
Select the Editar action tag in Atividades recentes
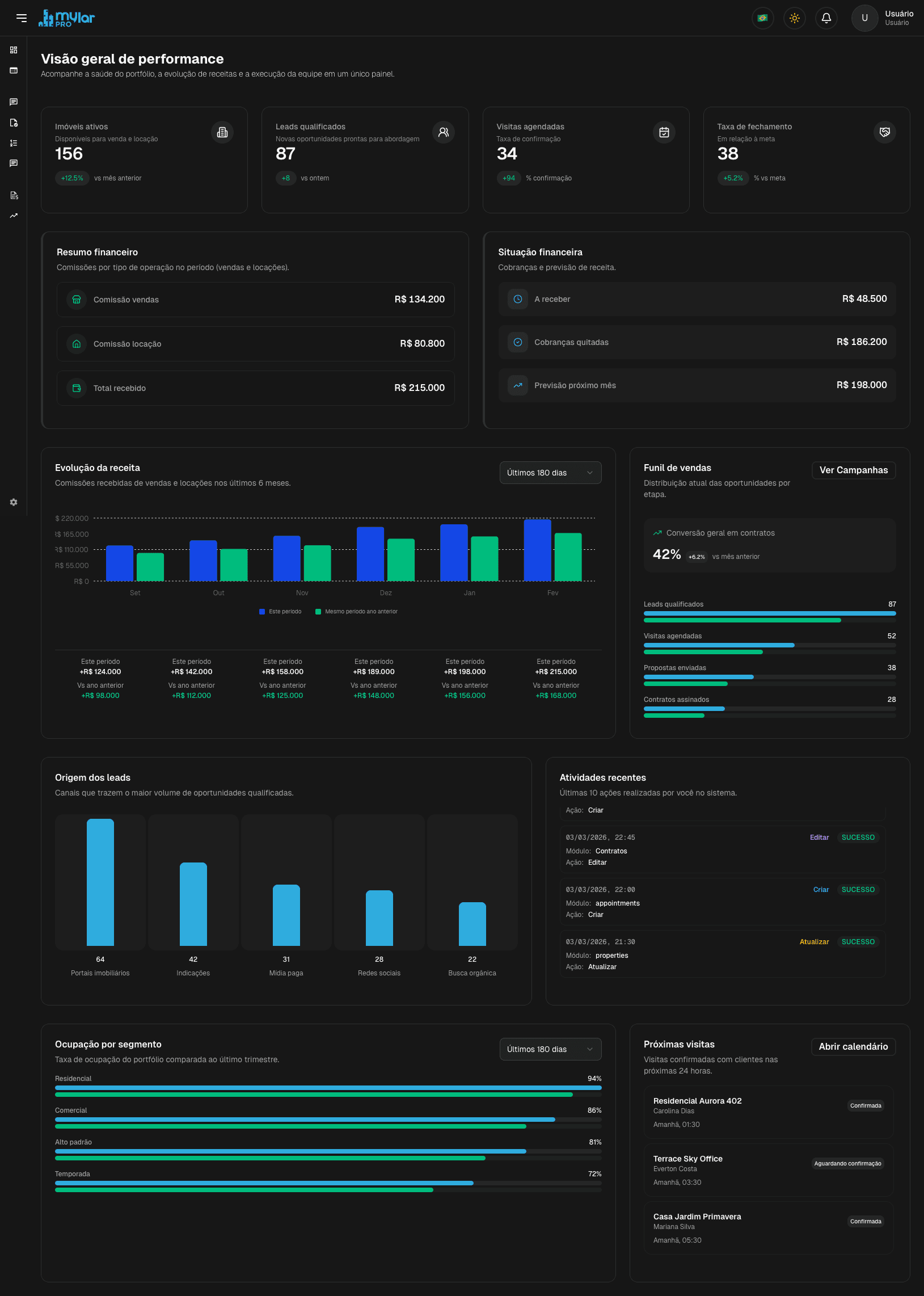pyautogui.click(x=819, y=838)
